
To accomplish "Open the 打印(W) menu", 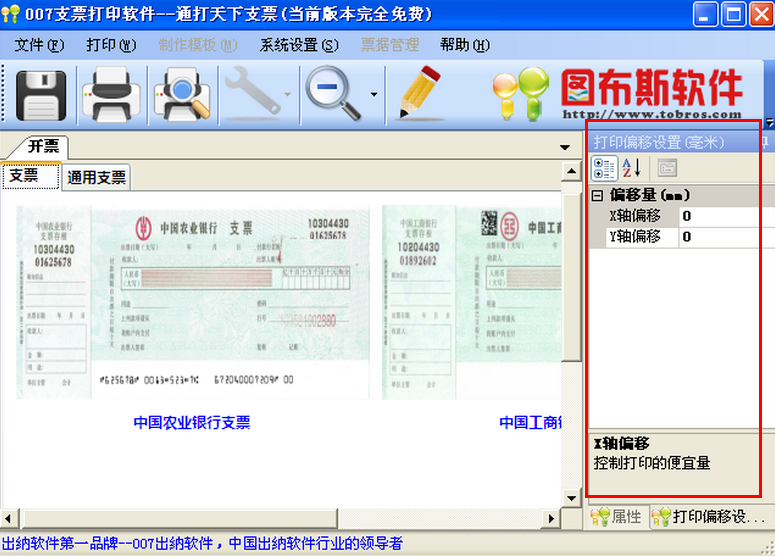I will pyautogui.click(x=111, y=45).
